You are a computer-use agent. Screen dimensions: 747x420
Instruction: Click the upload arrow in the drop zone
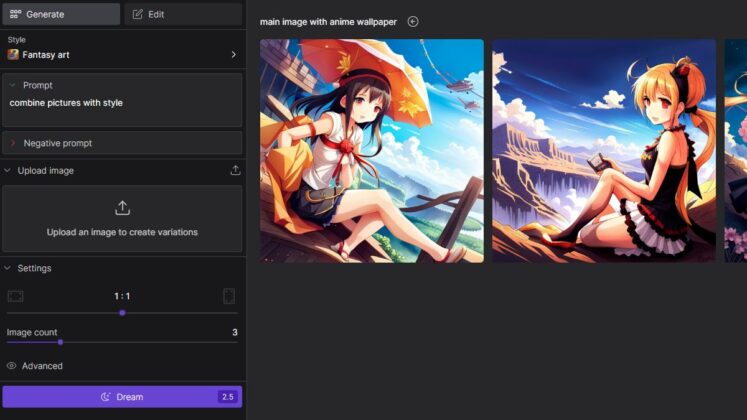pos(122,208)
